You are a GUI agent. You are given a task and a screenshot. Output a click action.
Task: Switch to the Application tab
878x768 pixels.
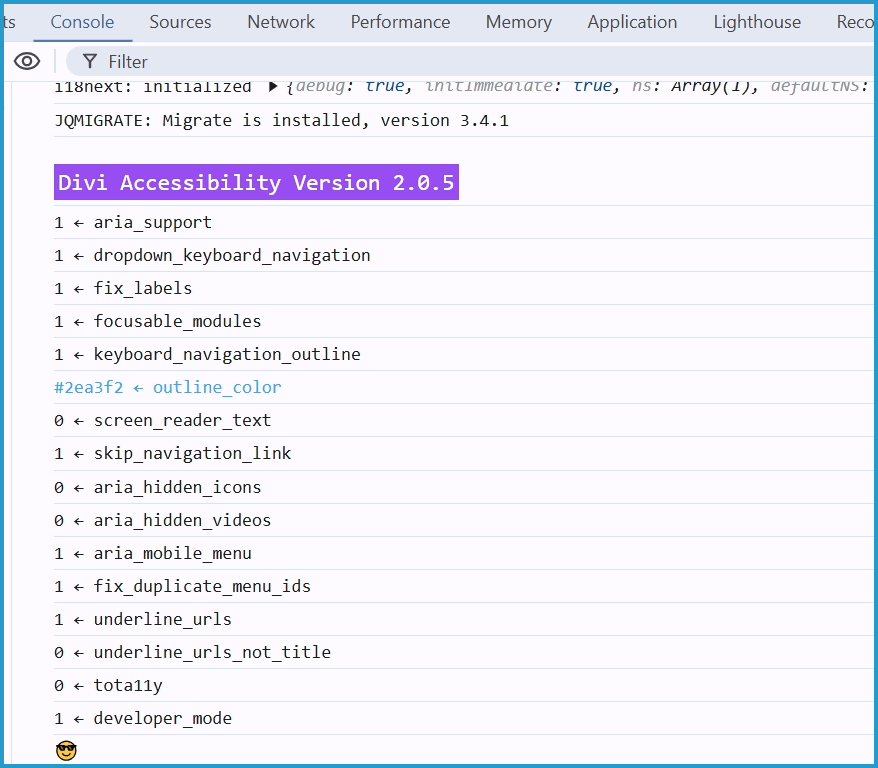pos(632,22)
